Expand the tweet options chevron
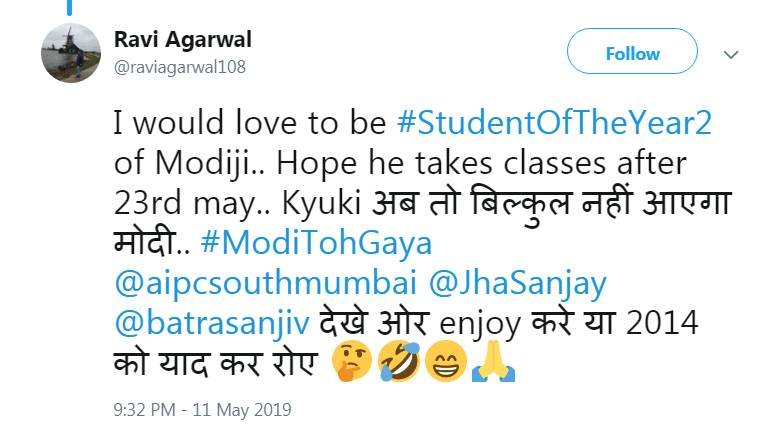The height and width of the screenshot is (437, 761). coord(731,53)
